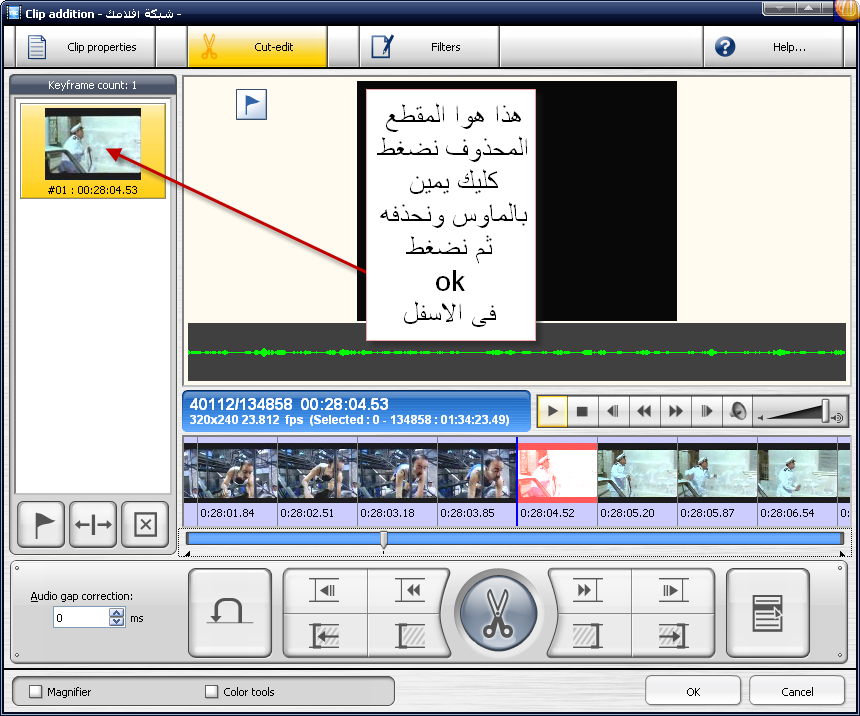Open the Help menu
Image resolution: width=860 pixels, height=716 pixels.
[773, 47]
